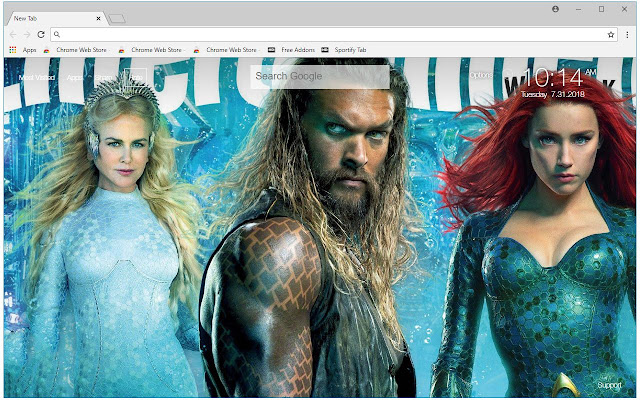Click the address bar field

coord(334,35)
